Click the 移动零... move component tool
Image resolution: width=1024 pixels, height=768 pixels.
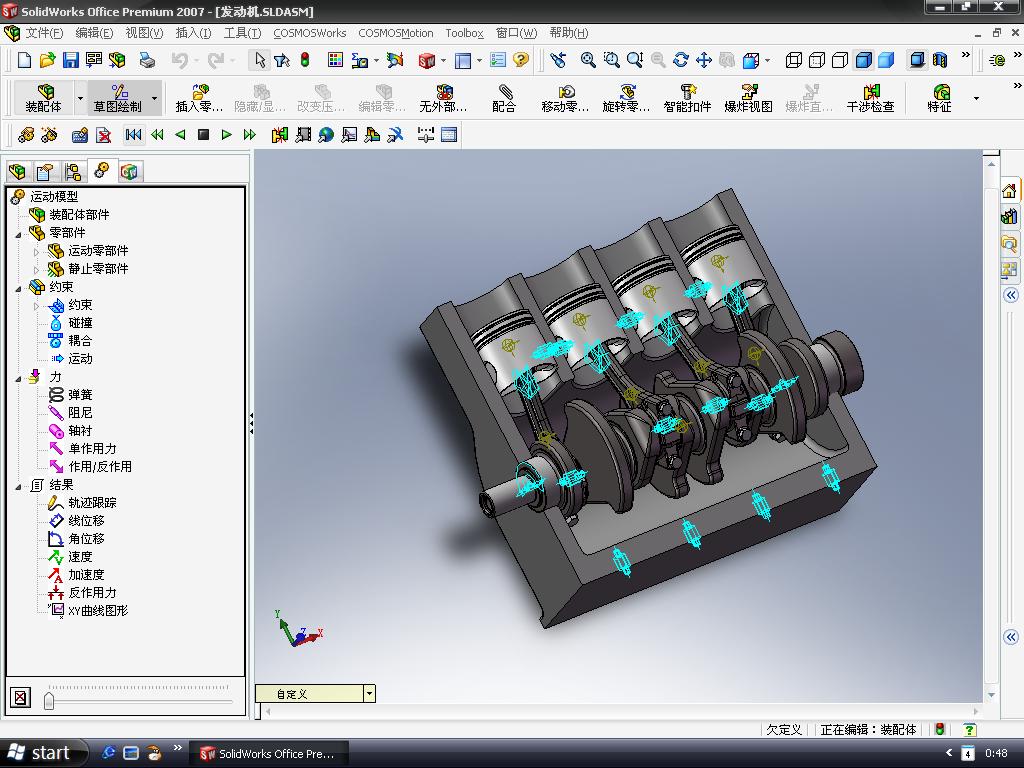tap(565, 98)
